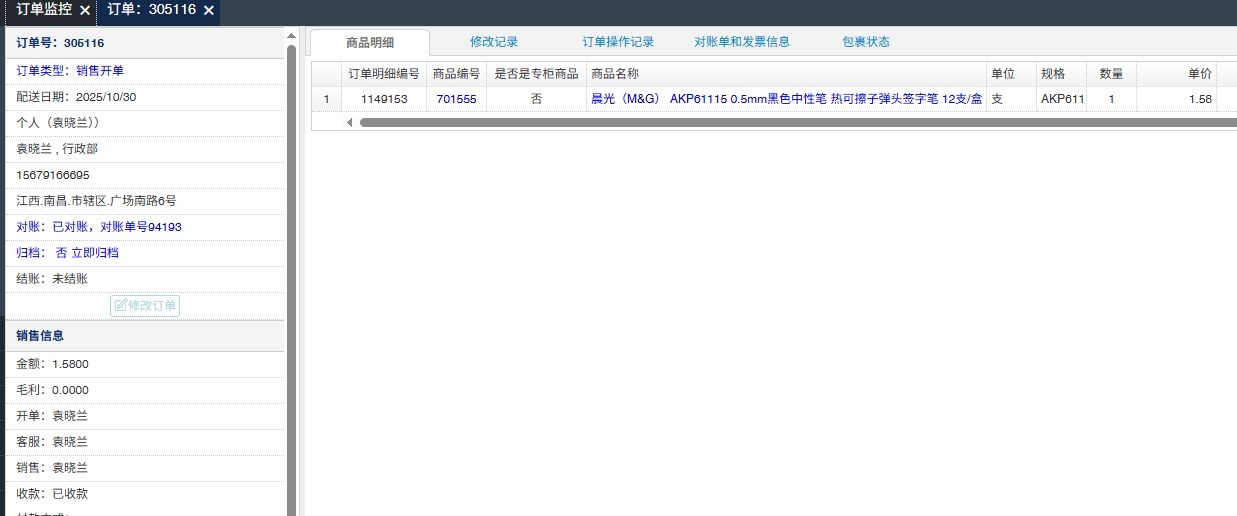The width and height of the screenshot is (1237, 516).
Task: Click the left arrow of horizontal scrollbar
Action: pyautogui.click(x=350, y=122)
